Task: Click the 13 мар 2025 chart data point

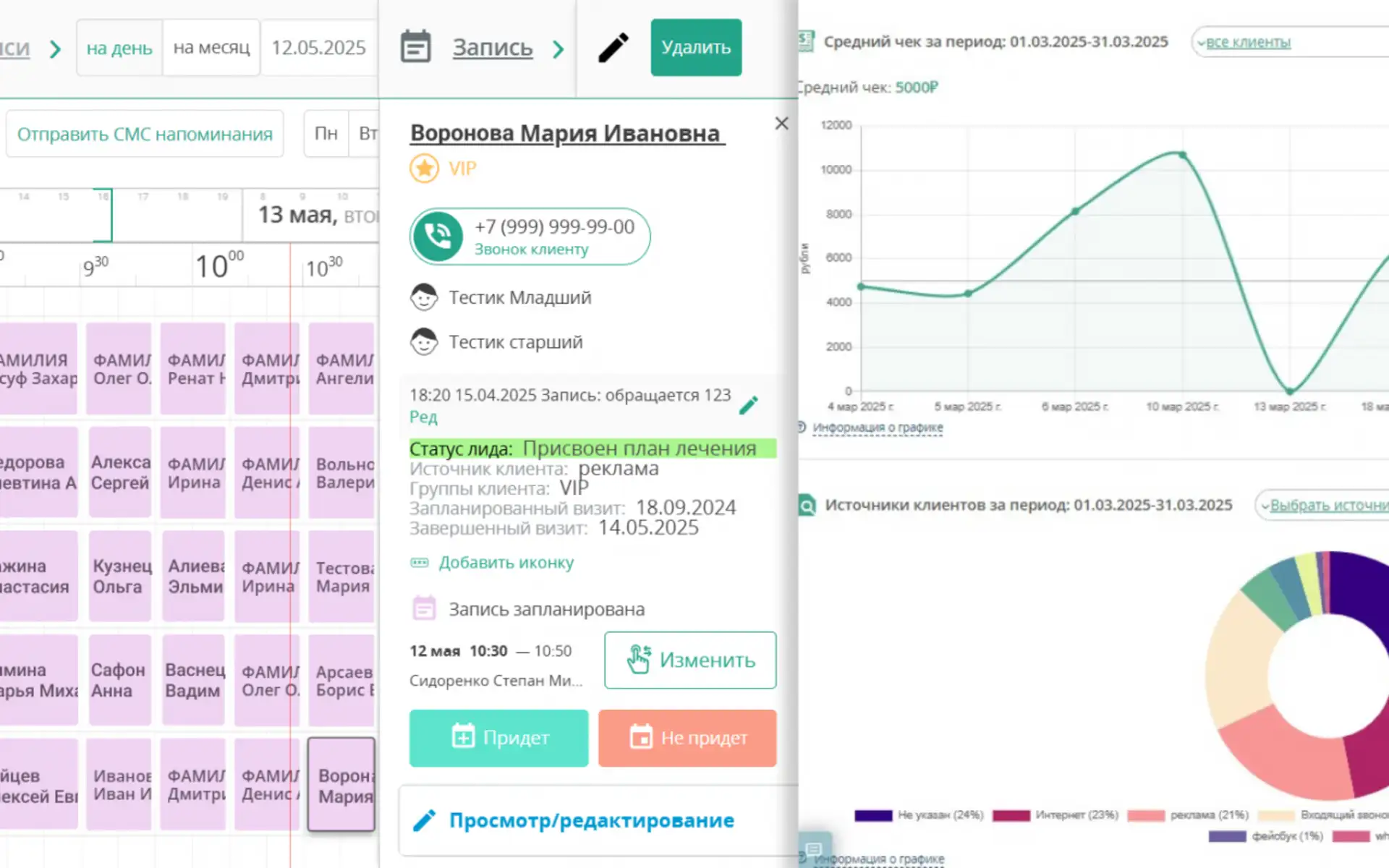Action: 1290,391
